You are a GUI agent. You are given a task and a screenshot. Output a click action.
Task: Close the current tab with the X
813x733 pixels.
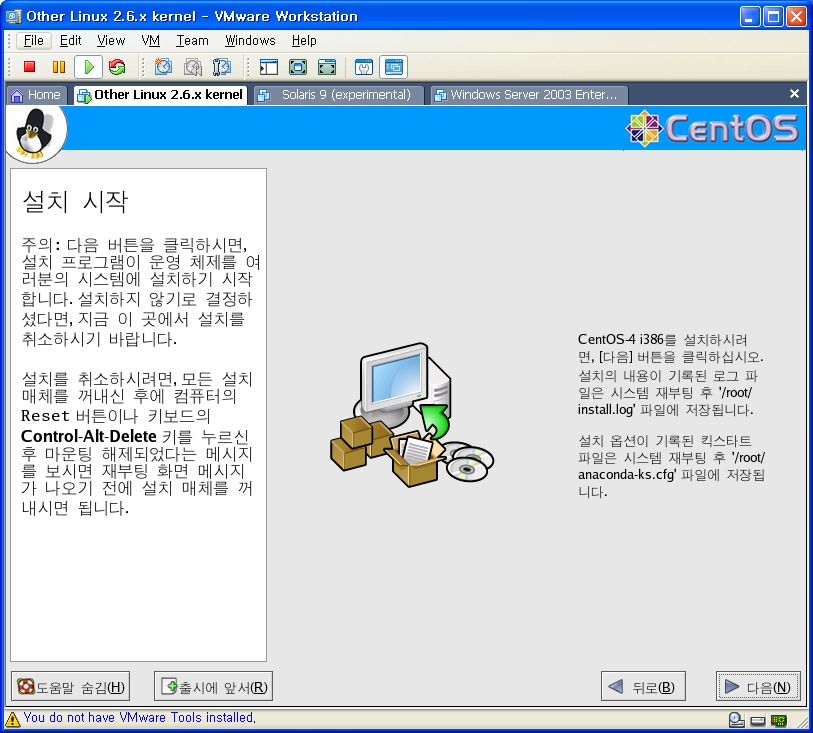point(794,94)
